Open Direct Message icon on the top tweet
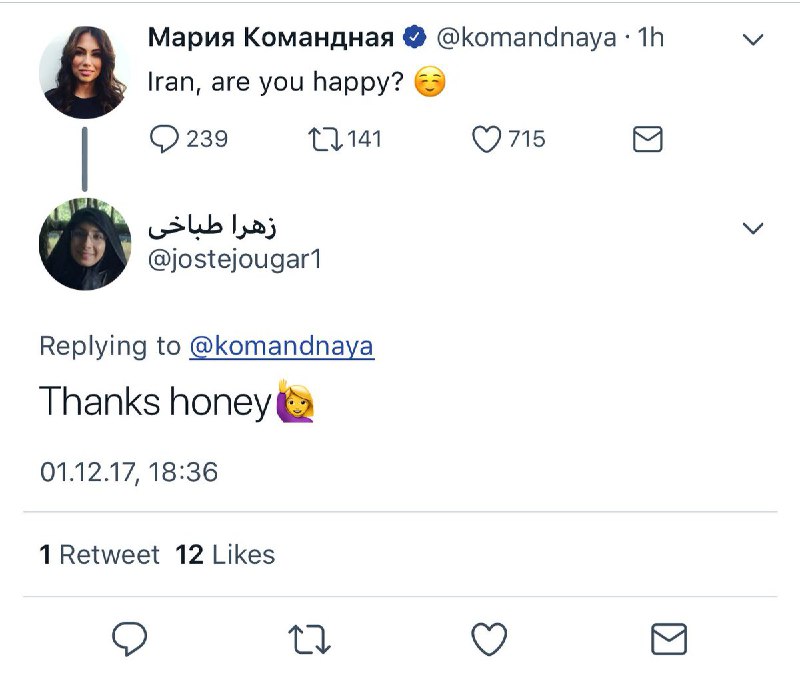 646,140
